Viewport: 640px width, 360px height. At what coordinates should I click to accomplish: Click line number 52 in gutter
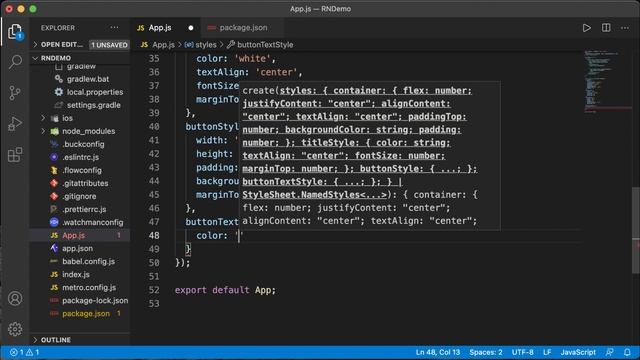154,290
